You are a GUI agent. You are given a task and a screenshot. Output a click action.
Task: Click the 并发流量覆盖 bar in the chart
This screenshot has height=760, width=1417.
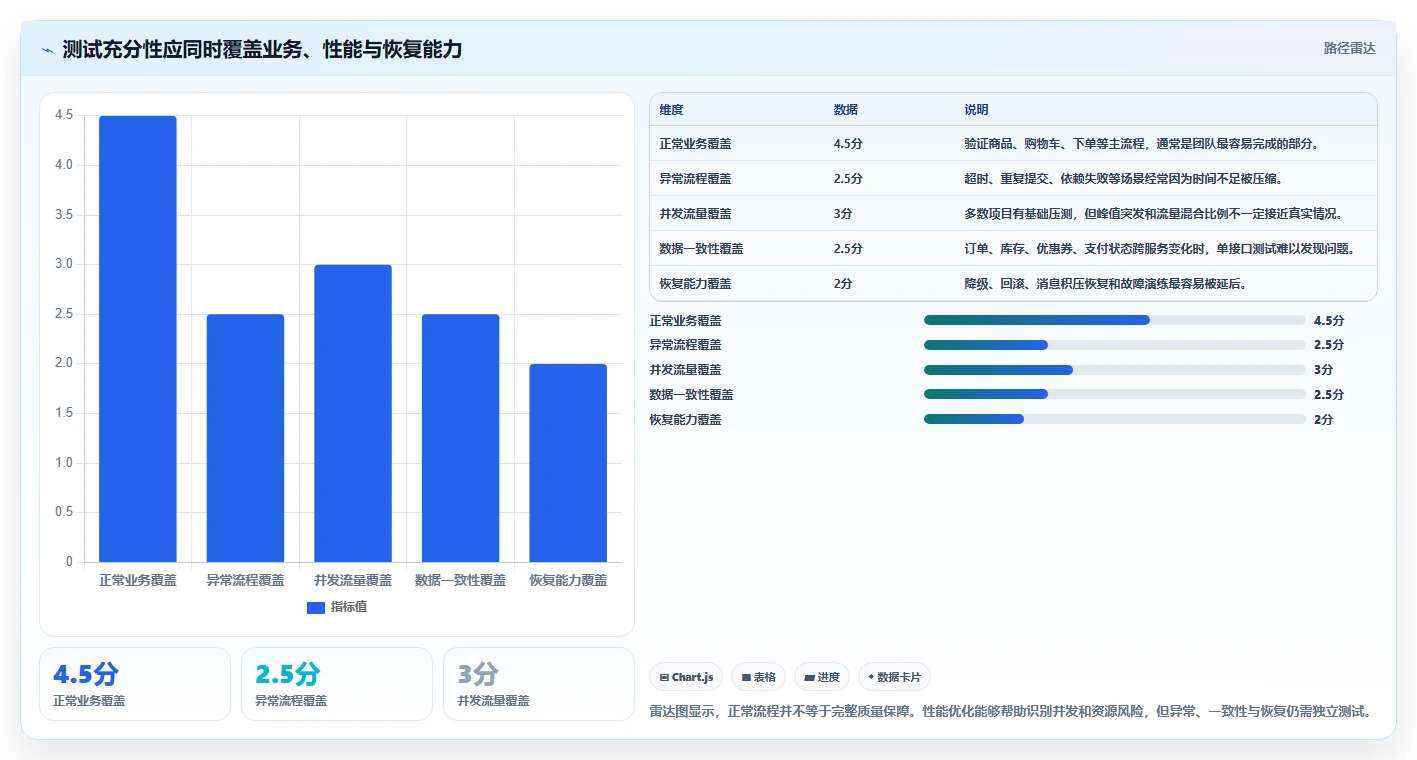(x=353, y=413)
